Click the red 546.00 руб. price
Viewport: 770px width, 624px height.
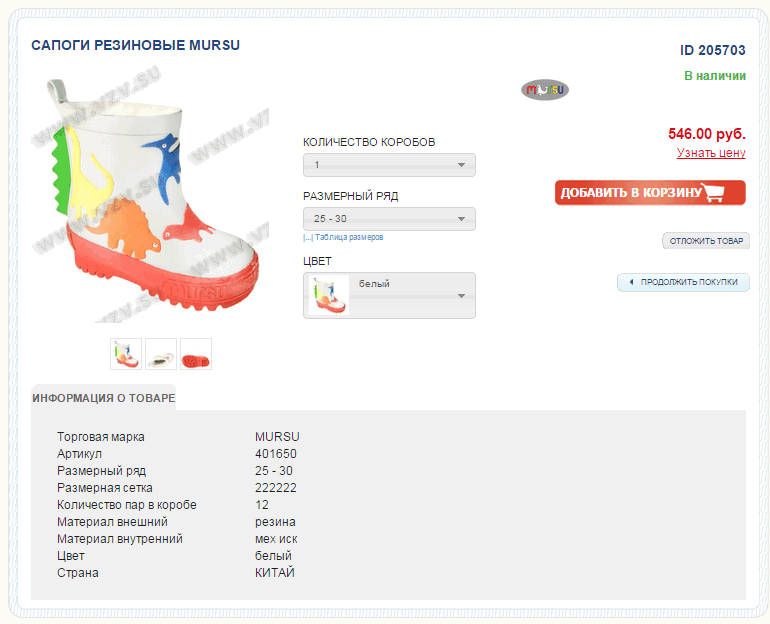[707, 133]
